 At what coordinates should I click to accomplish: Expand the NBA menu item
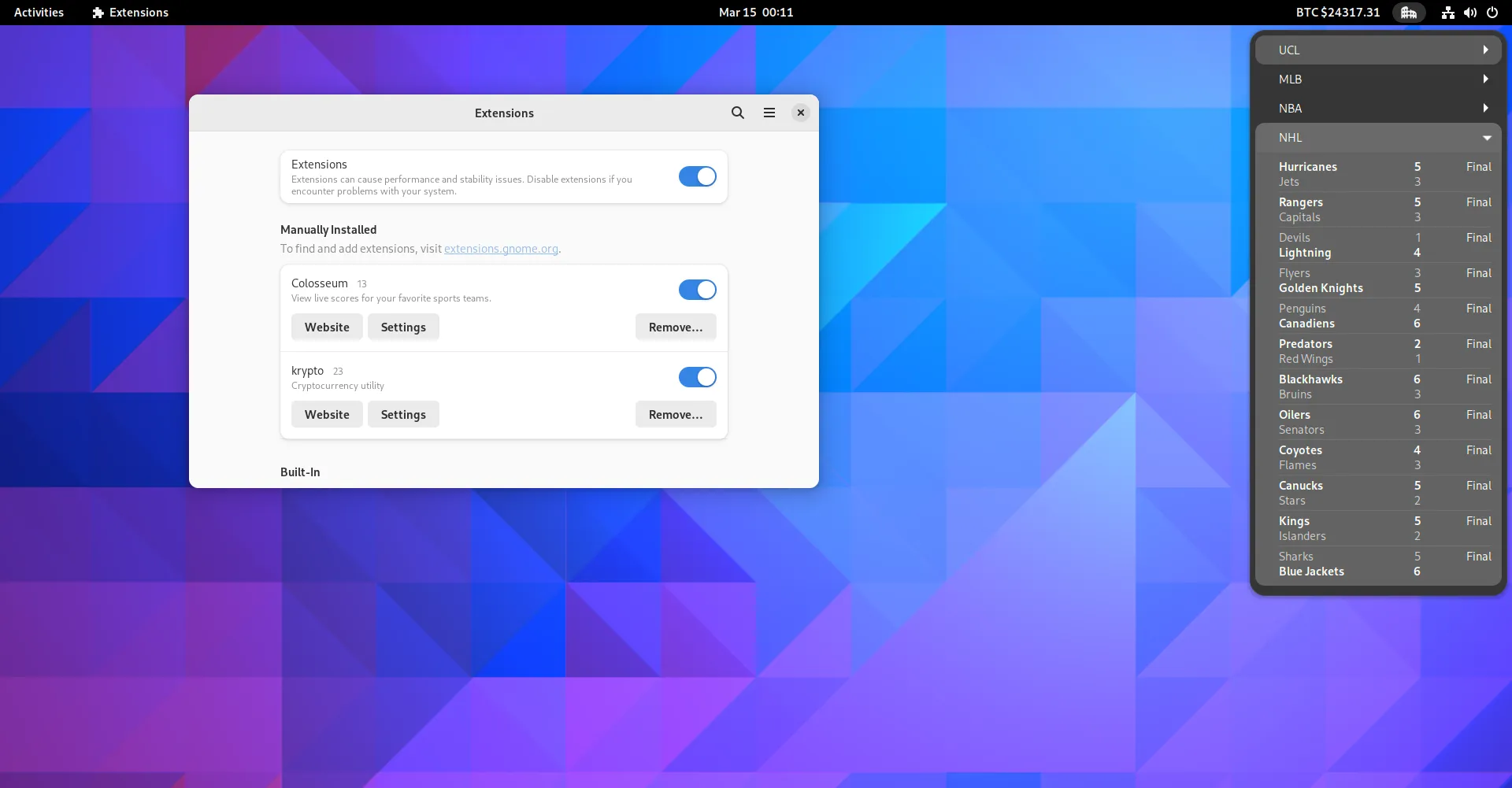coord(1378,108)
